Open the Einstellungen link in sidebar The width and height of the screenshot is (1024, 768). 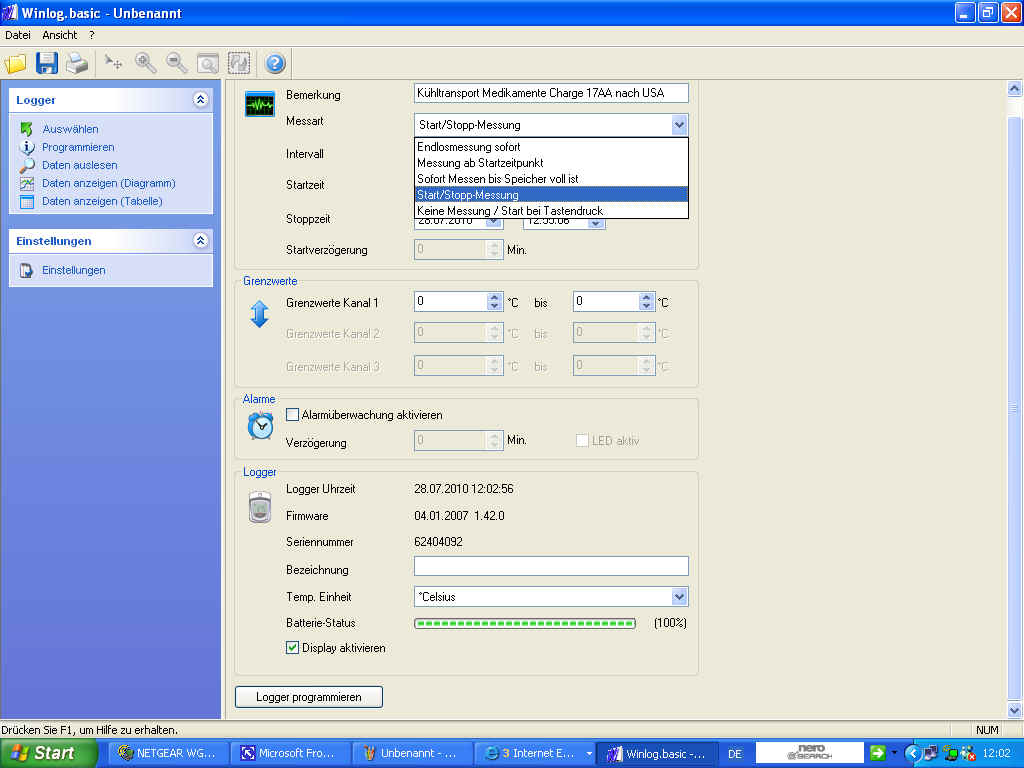[x=74, y=270]
